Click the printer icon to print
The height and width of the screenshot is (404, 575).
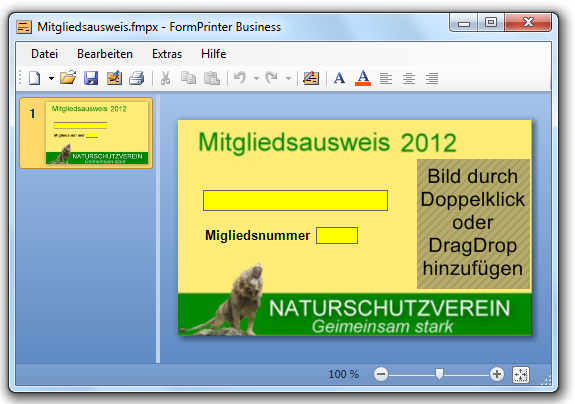click(137, 78)
